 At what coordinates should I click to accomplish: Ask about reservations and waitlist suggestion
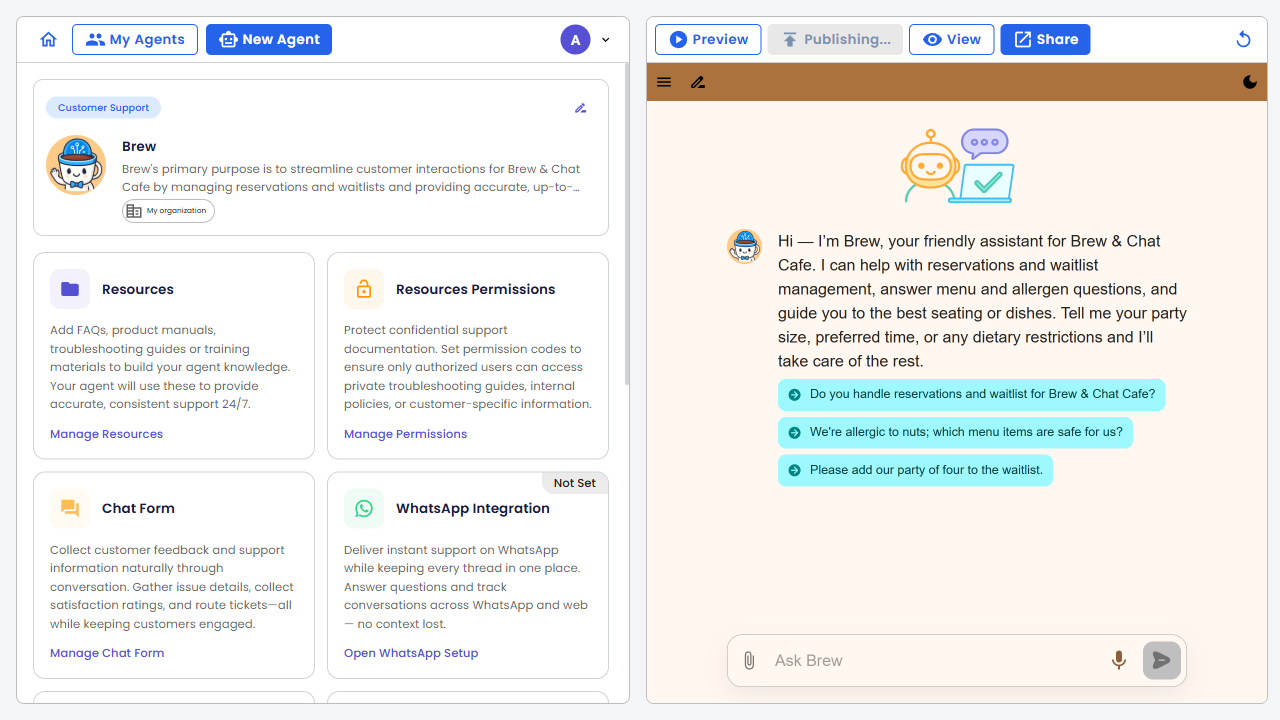[972, 394]
